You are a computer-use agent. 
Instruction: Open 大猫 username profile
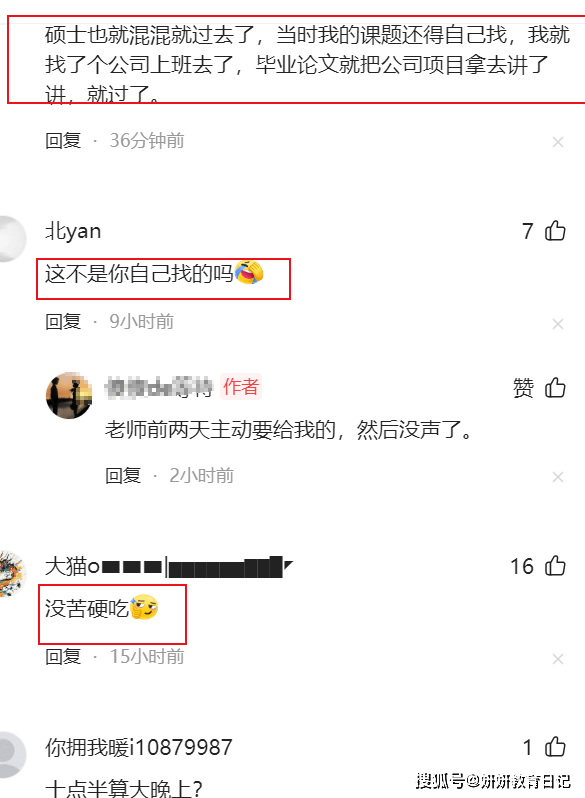pyautogui.click(x=169, y=566)
